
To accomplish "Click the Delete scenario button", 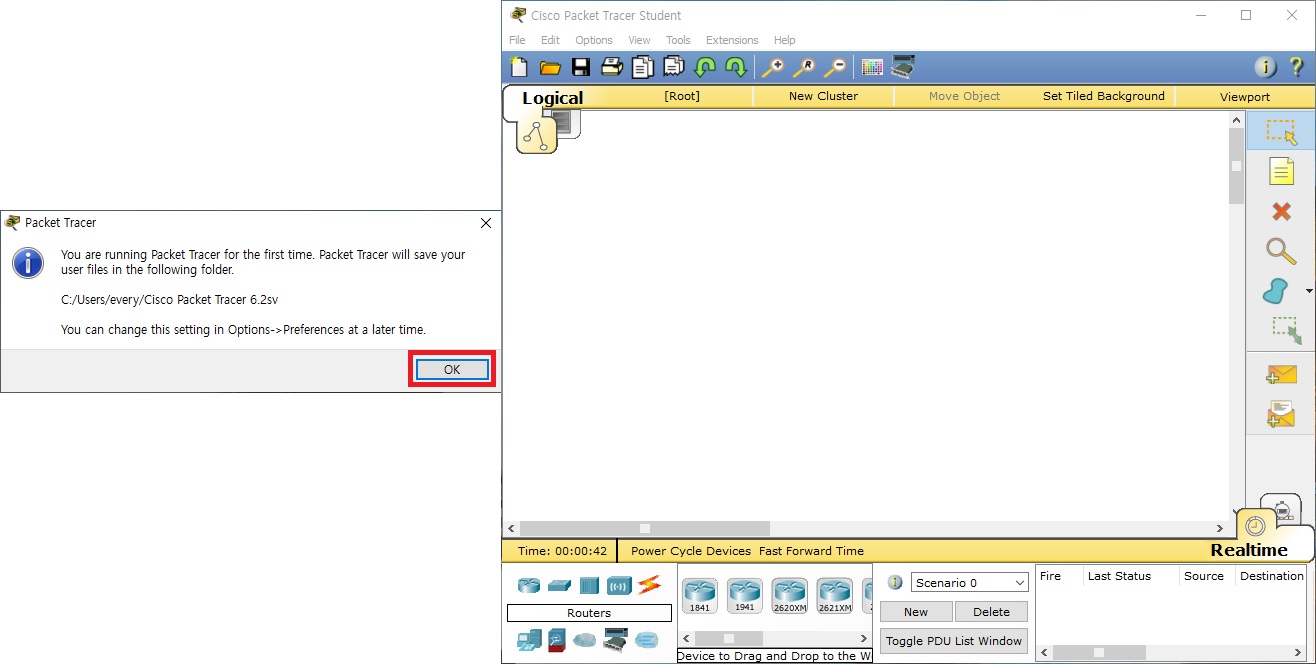I will 991,612.
